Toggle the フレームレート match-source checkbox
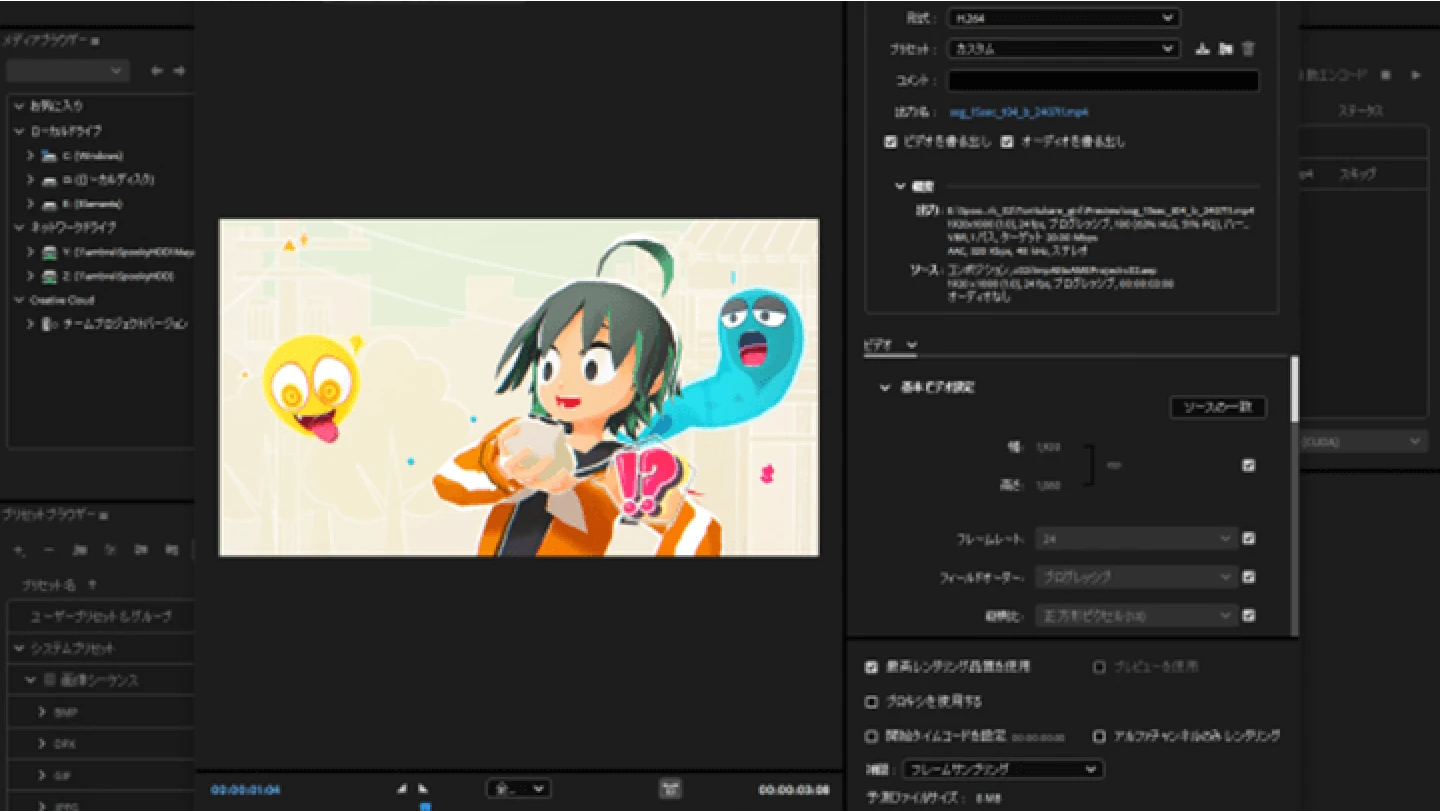Screen dimensions: 1440x811 (x=1248, y=538)
